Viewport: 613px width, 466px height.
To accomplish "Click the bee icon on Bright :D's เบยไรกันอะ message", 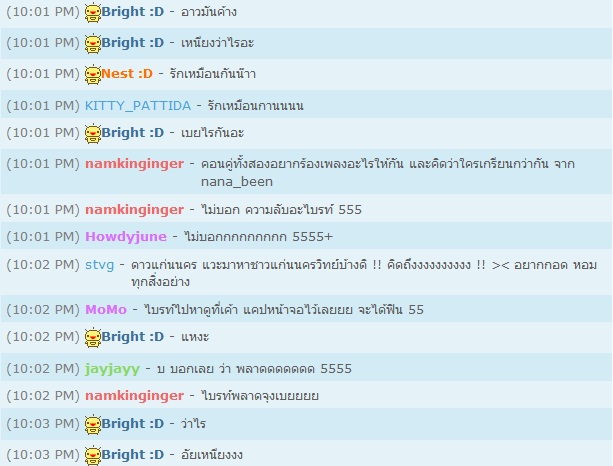I will tap(93, 134).
